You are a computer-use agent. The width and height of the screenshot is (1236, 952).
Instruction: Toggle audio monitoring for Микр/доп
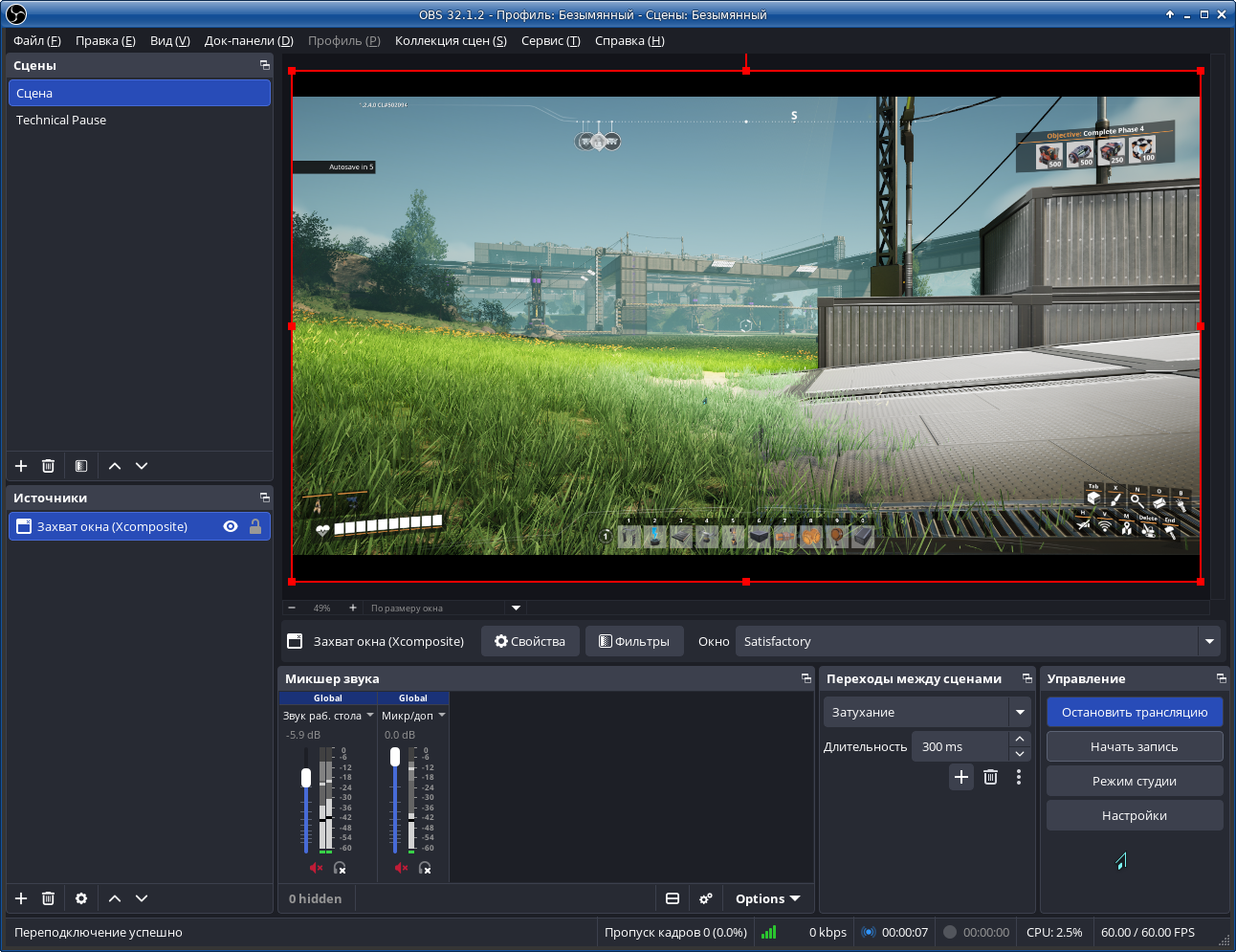click(425, 868)
